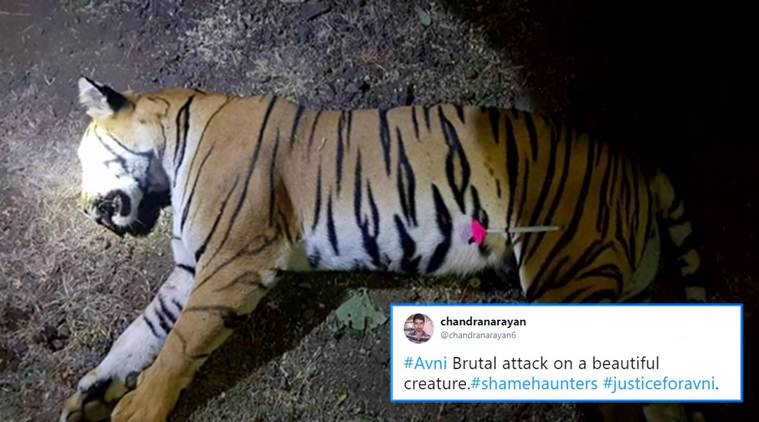Open the #Avni hashtag
The height and width of the screenshot is (422, 759).
(x=425, y=363)
